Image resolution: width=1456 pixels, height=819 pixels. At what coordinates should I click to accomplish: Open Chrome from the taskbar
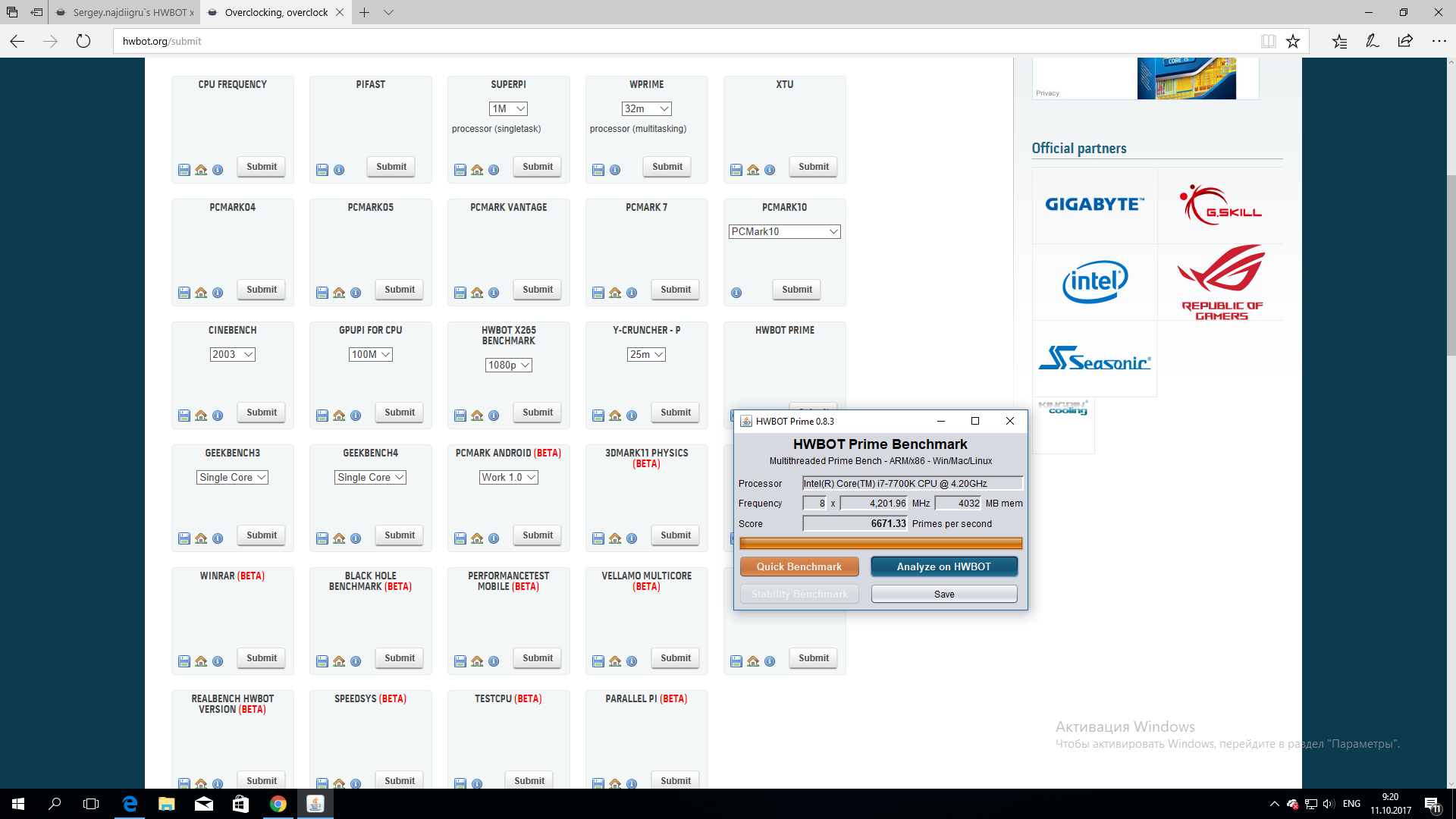pyautogui.click(x=278, y=804)
